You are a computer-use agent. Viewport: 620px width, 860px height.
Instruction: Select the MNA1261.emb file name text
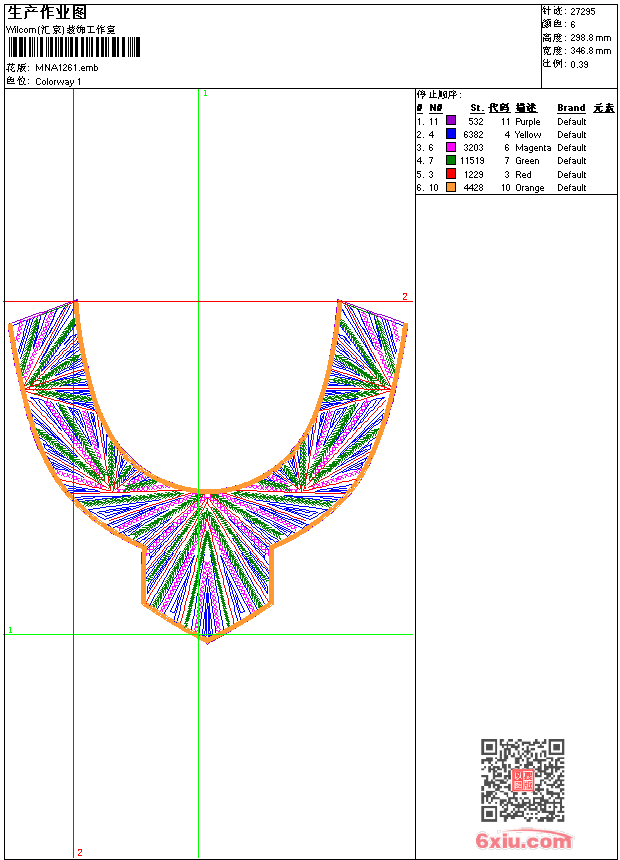67,67
